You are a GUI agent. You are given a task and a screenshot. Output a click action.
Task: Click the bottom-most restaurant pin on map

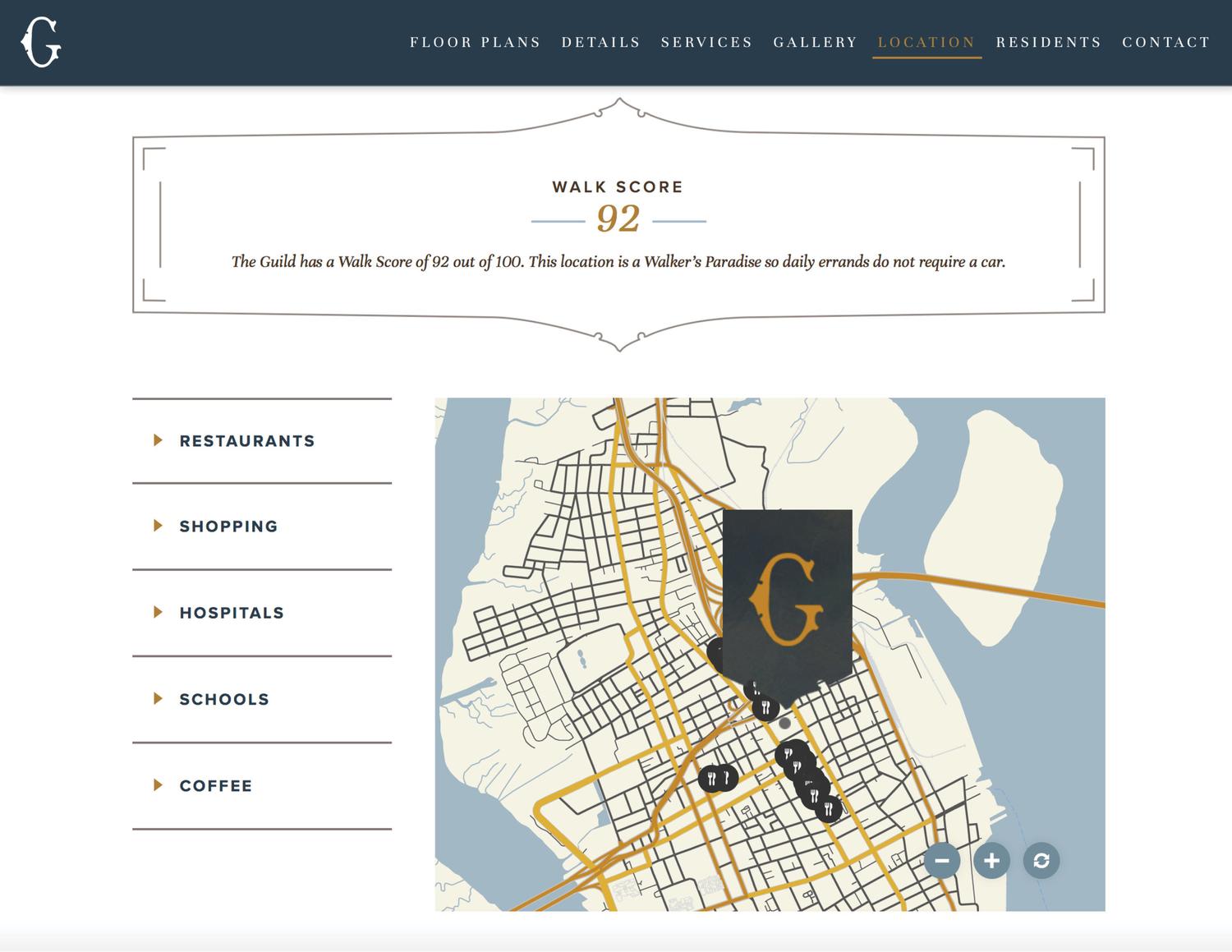[829, 810]
